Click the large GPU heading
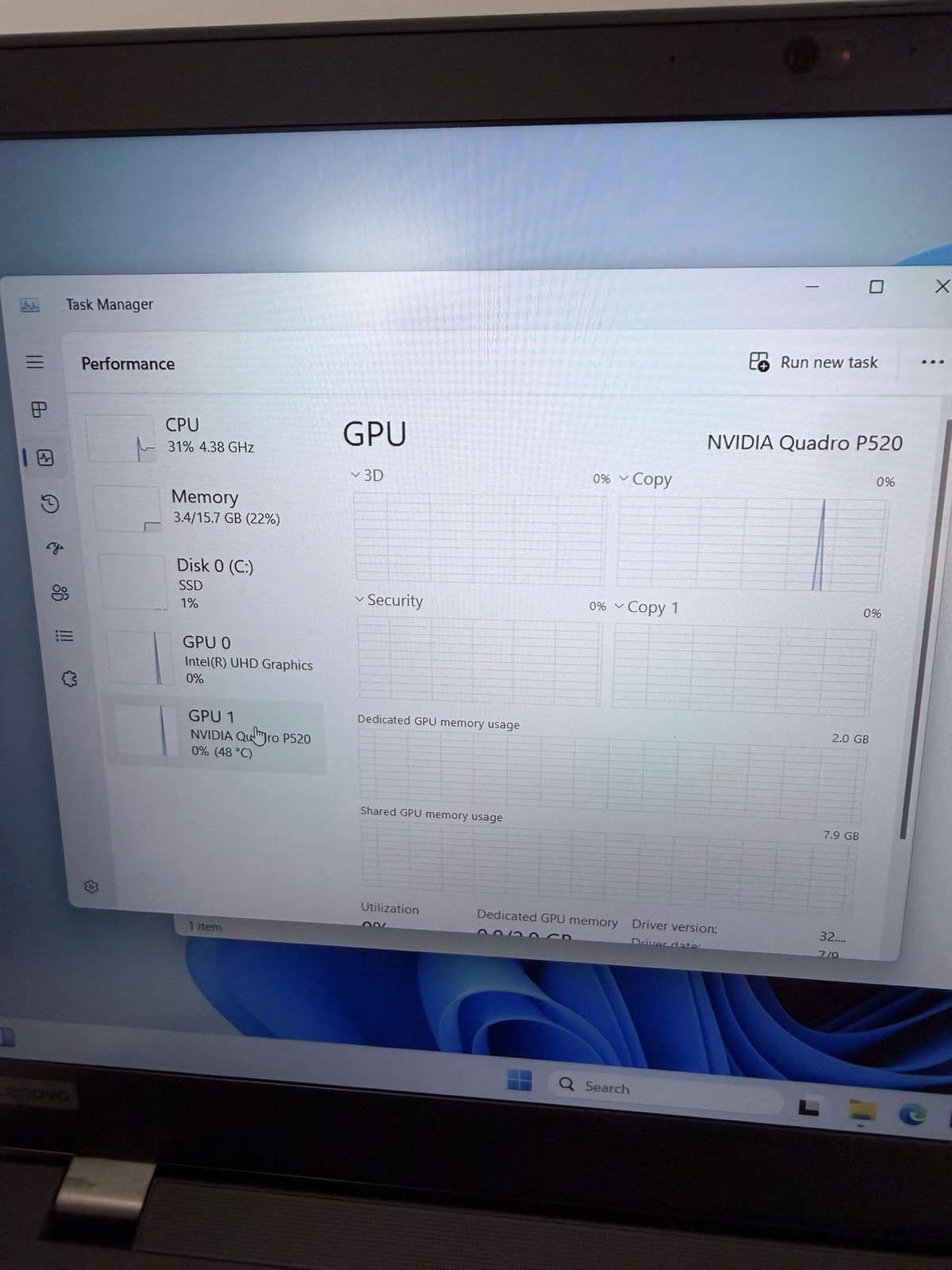Viewport: 952px width, 1270px height. pos(374,434)
